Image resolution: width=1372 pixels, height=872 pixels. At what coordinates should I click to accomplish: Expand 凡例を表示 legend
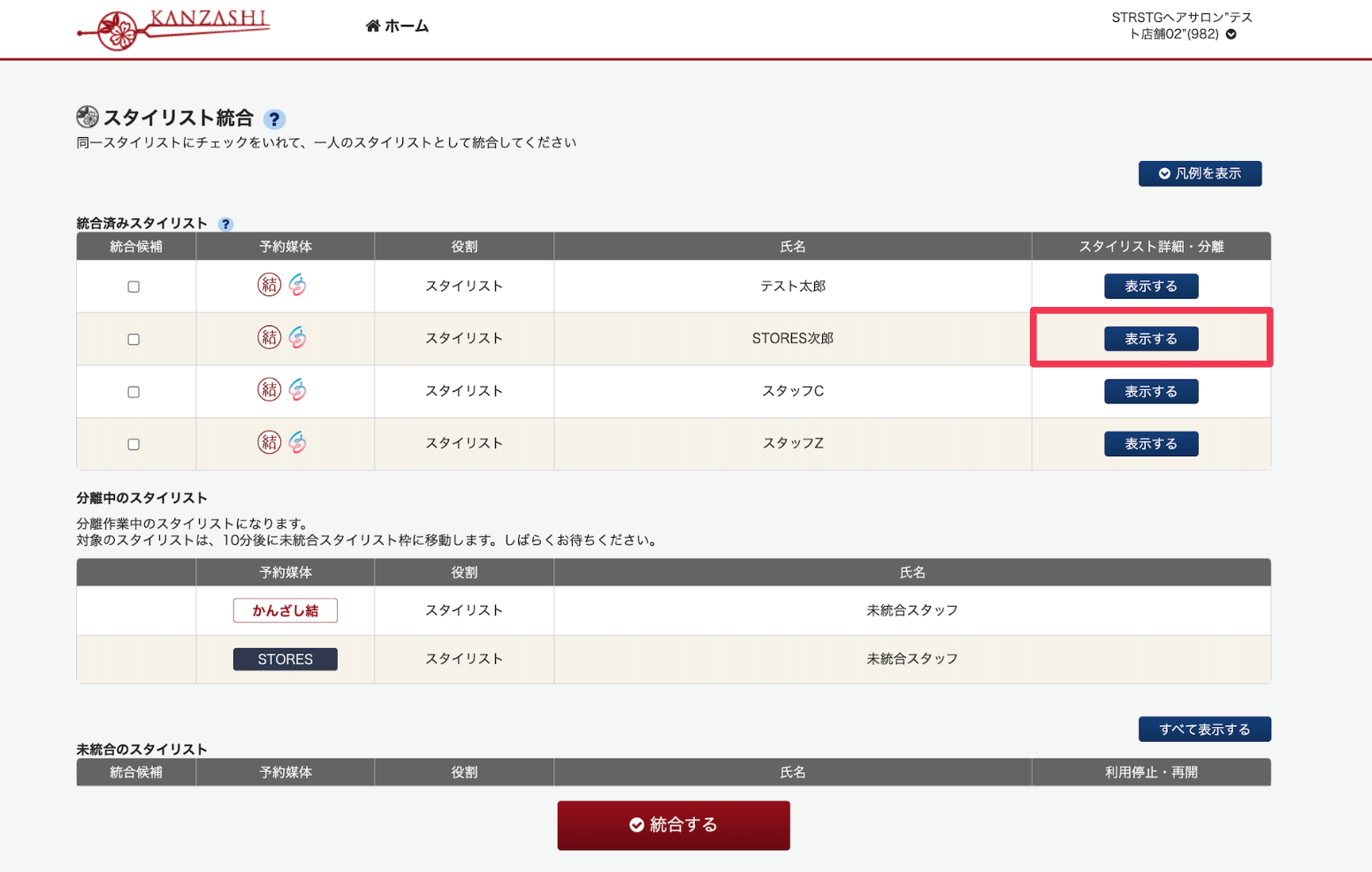pos(1200,173)
